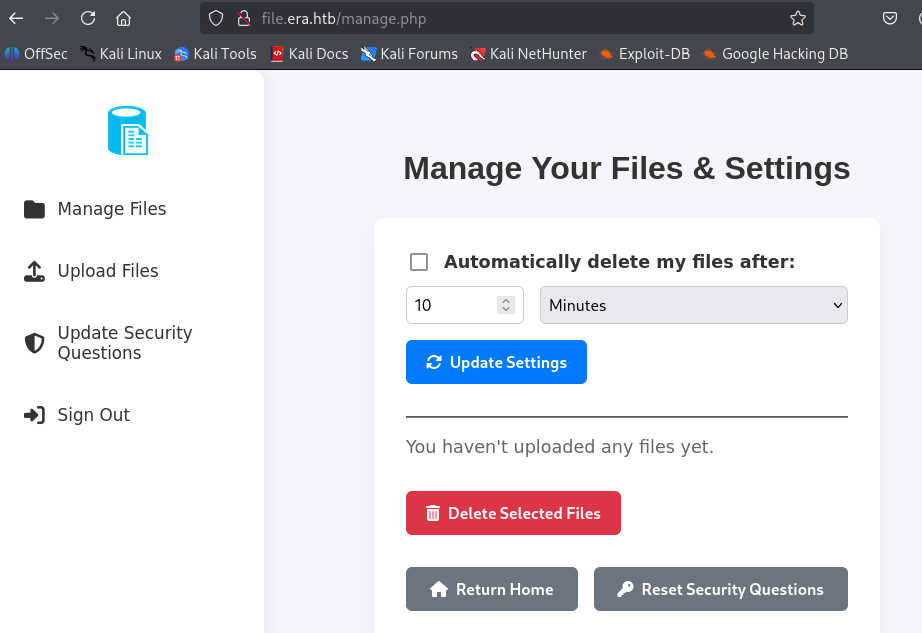Click the upload icon beside Upload Files

[35, 271]
